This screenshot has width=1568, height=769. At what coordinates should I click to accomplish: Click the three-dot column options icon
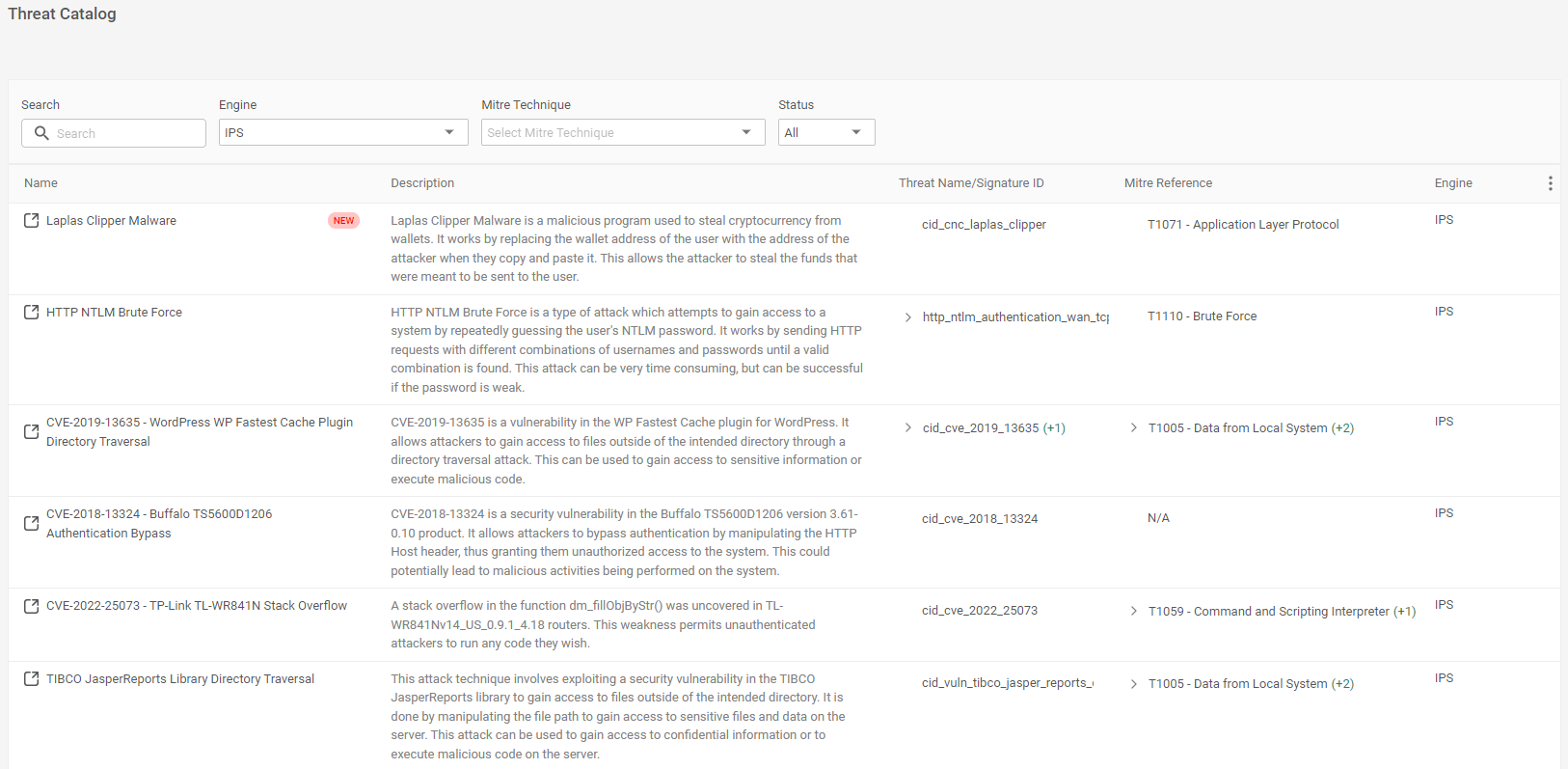tap(1550, 183)
